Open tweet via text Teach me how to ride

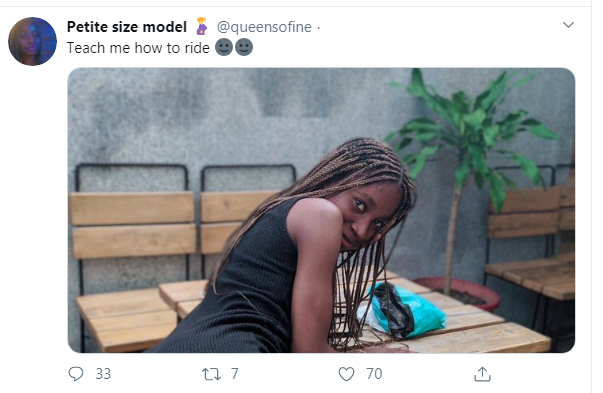click(138, 48)
